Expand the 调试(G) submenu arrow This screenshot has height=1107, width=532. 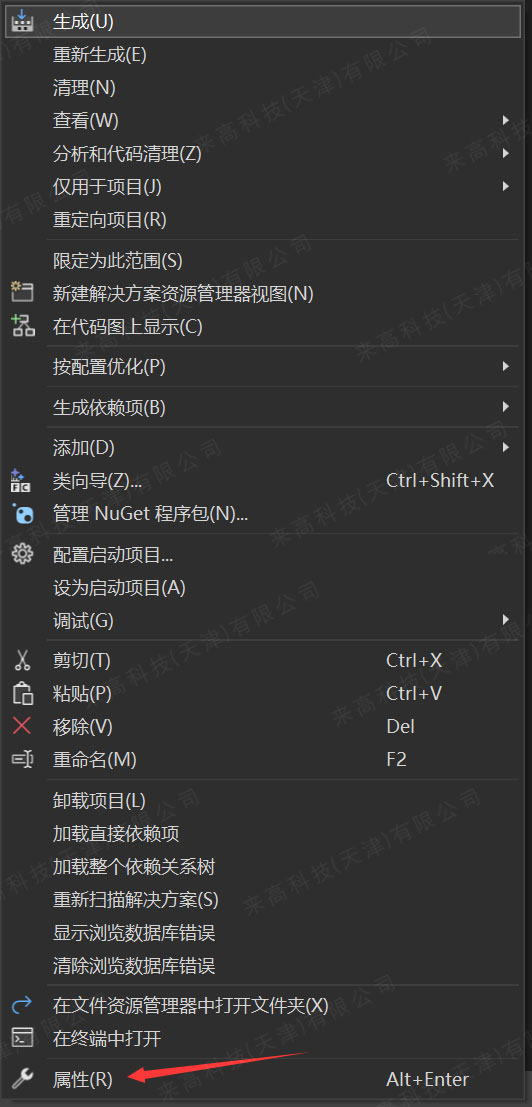[x=506, y=620]
